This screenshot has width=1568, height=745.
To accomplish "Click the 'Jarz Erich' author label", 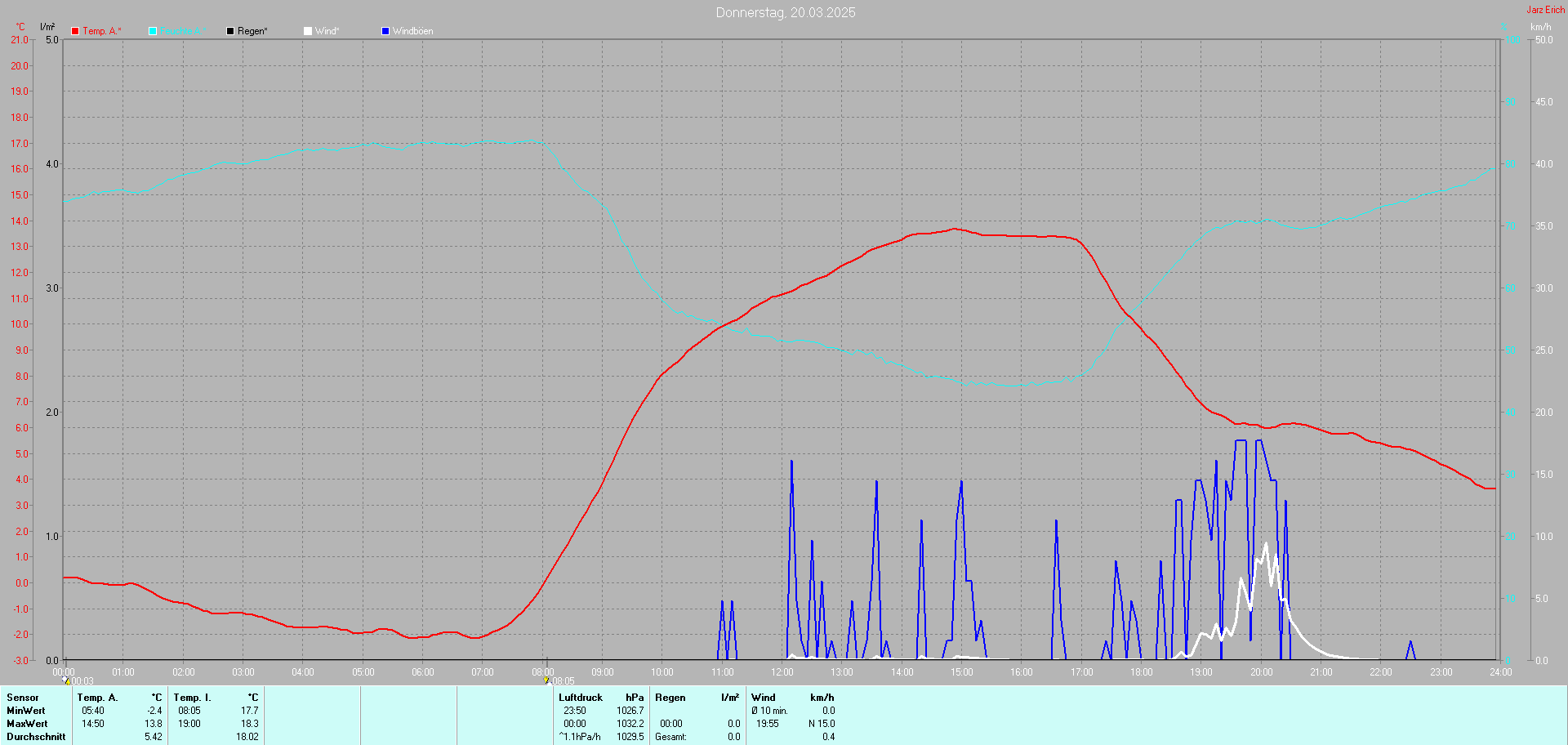I will coord(1546,10).
